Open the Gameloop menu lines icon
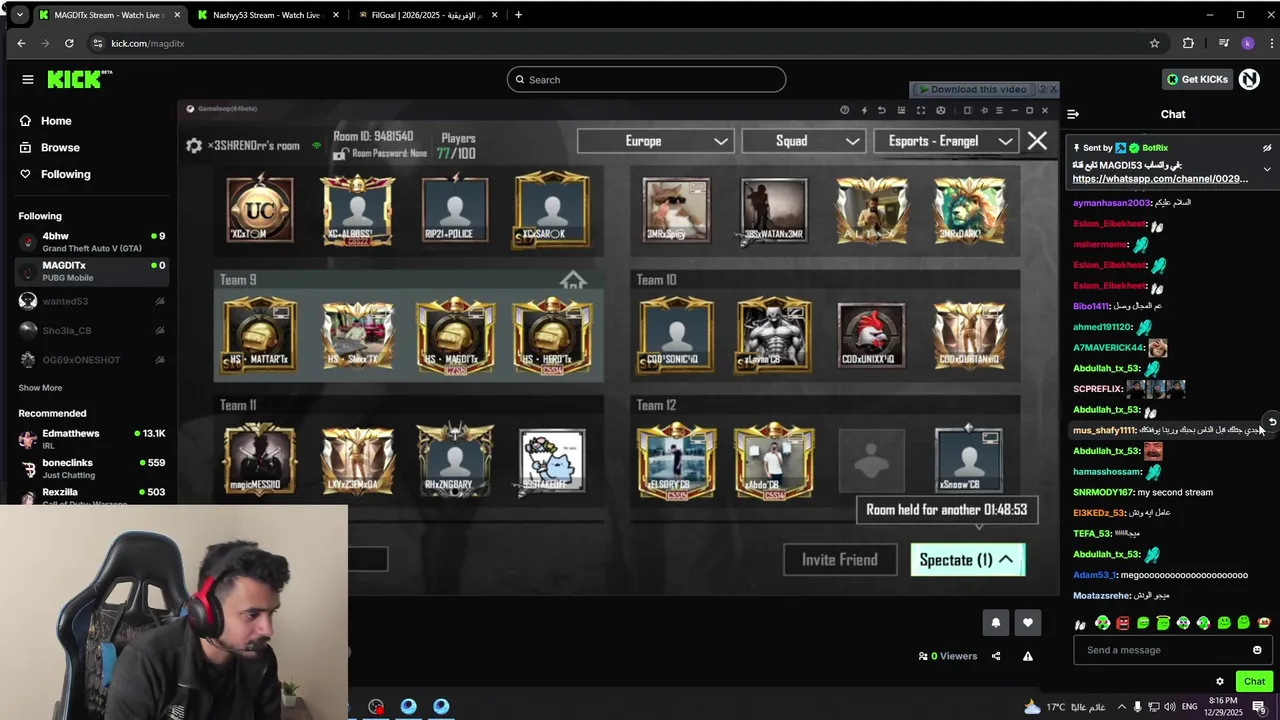Screen dimensions: 1280x720 coord(999,110)
